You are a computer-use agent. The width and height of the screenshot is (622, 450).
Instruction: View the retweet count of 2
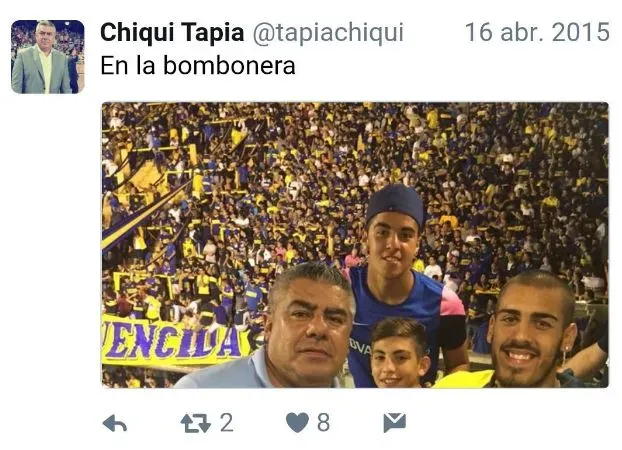click(227, 423)
